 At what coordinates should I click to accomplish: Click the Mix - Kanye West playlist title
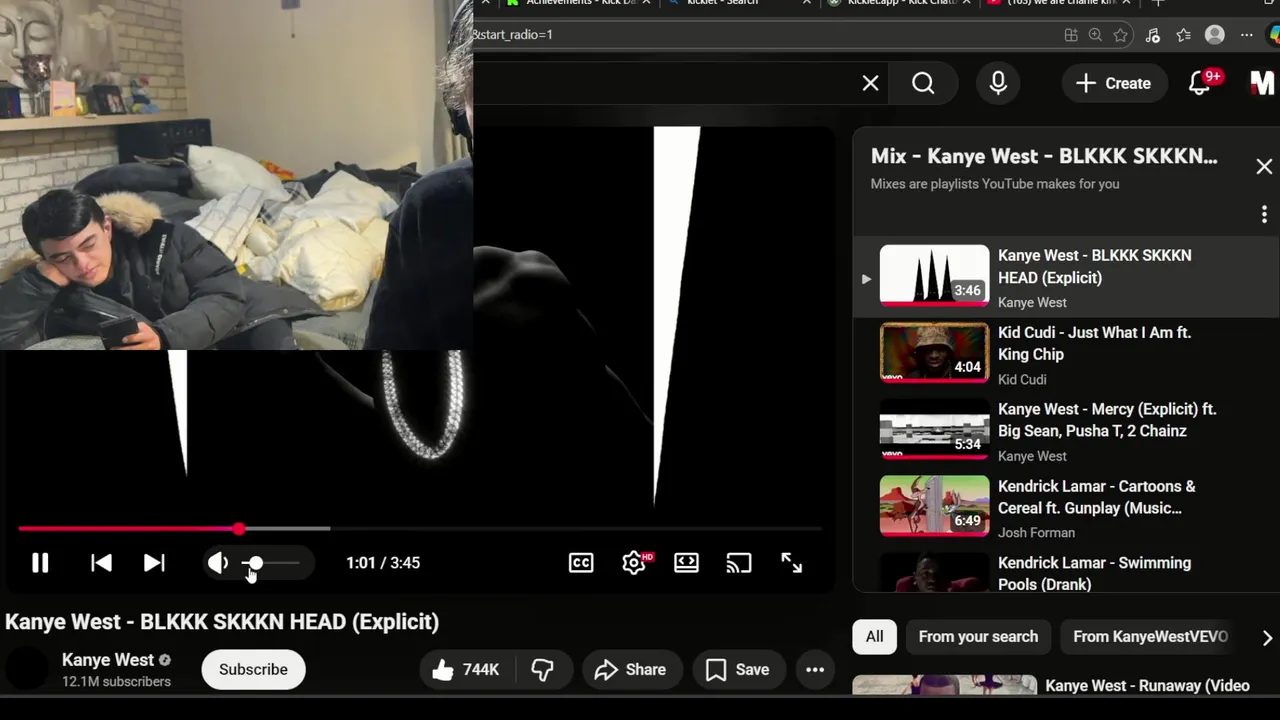pyautogui.click(x=1044, y=156)
